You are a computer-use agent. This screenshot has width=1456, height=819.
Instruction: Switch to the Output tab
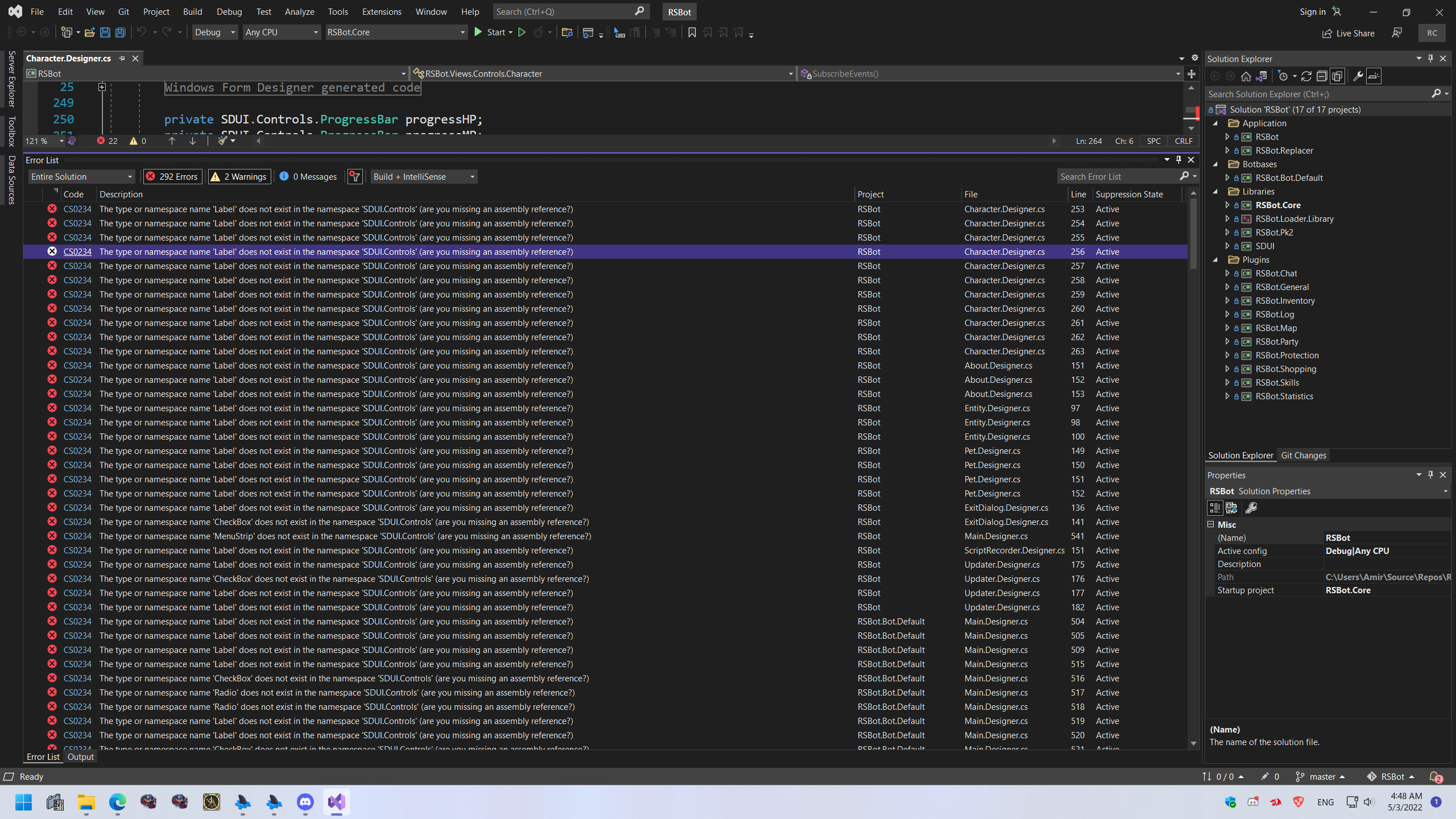(x=80, y=756)
